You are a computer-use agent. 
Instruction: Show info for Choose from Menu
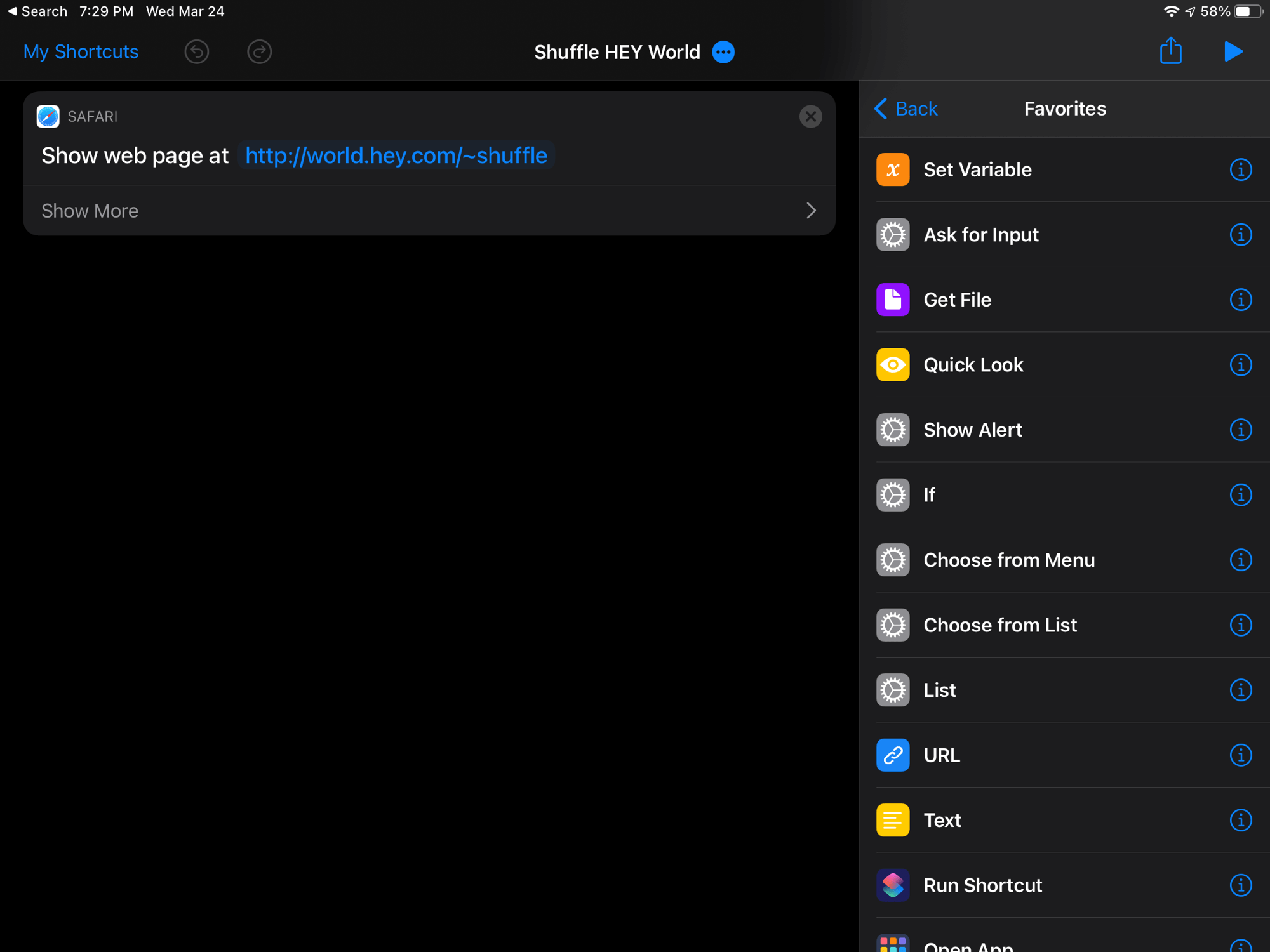click(1240, 560)
